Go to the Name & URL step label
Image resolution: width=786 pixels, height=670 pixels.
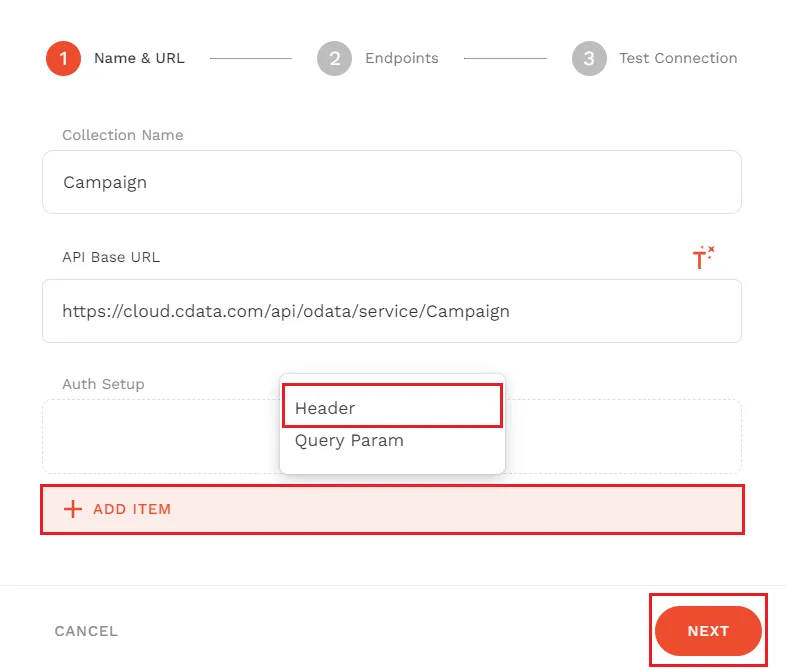tap(139, 58)
